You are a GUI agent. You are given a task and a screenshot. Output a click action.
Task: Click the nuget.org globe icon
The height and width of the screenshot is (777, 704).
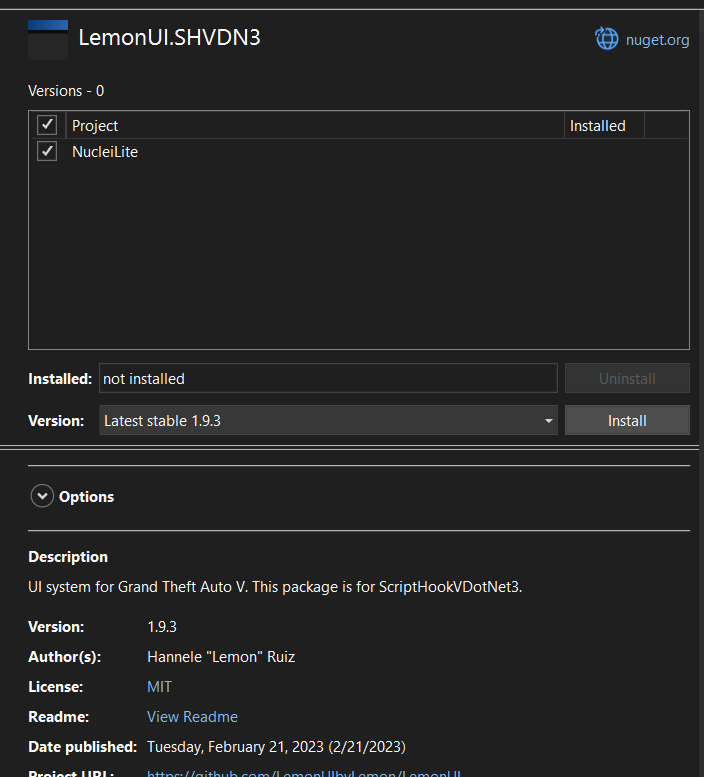(x=606, y=39)
